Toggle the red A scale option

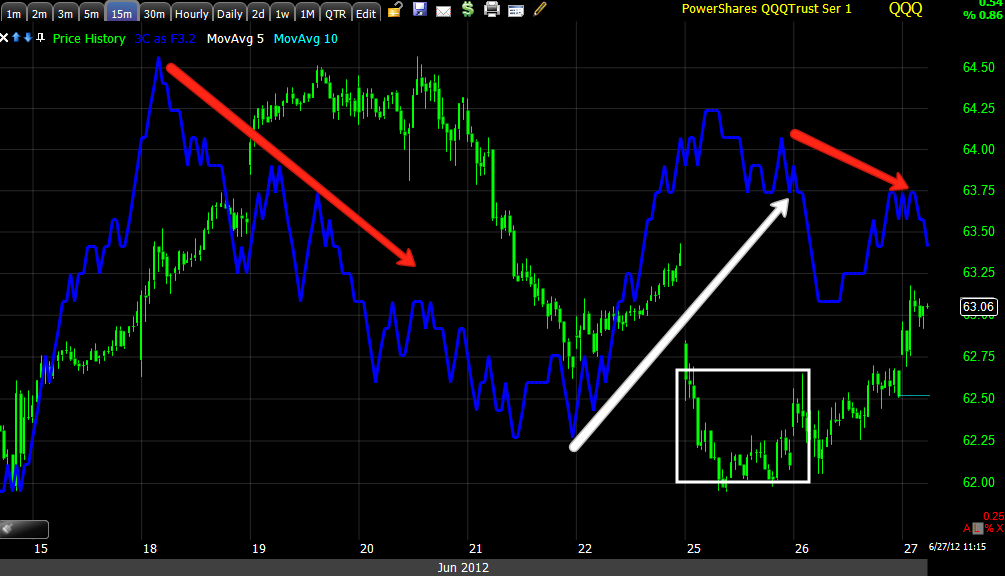pyautogui.click(x=967, y=529)
